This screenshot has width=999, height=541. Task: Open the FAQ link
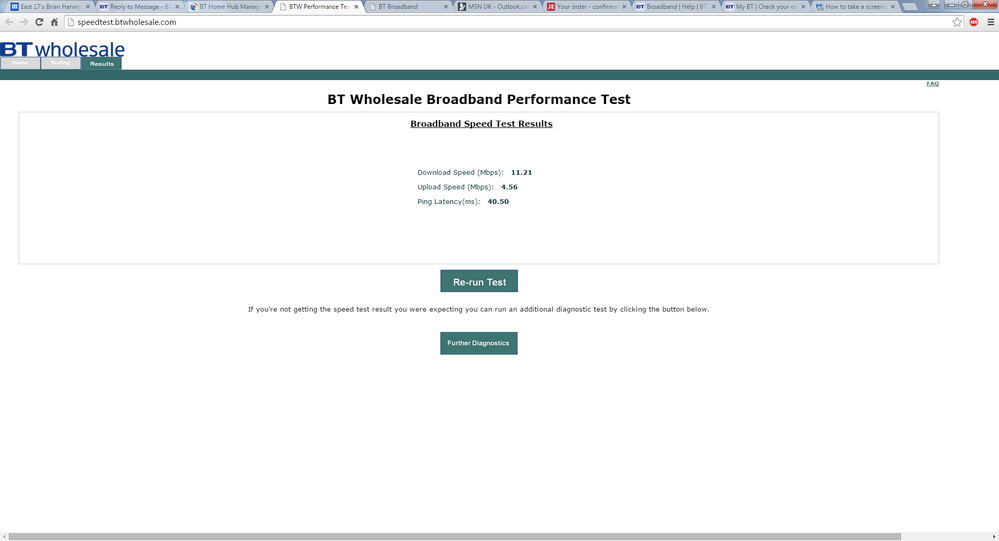tap(933, 83)
